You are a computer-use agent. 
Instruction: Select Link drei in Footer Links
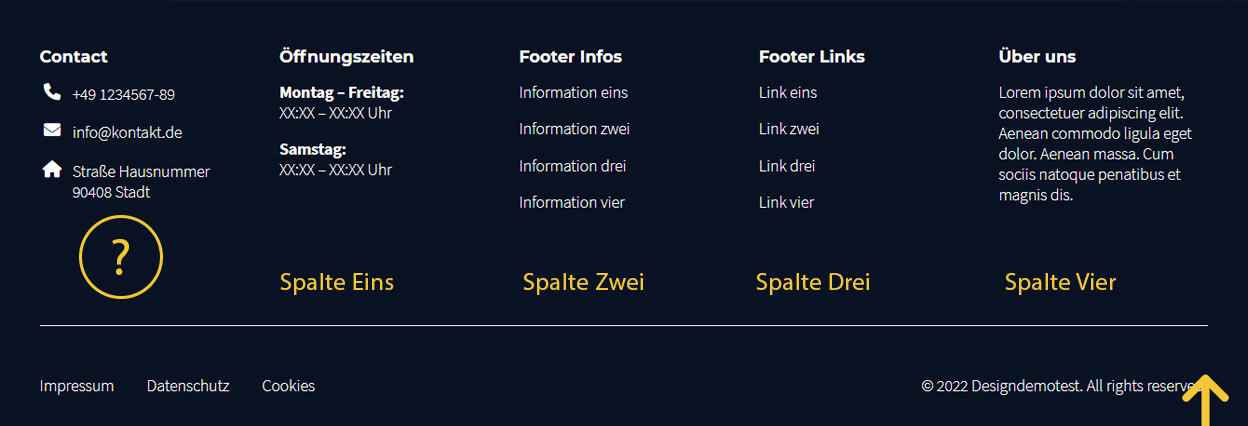(x=787, y=166)
